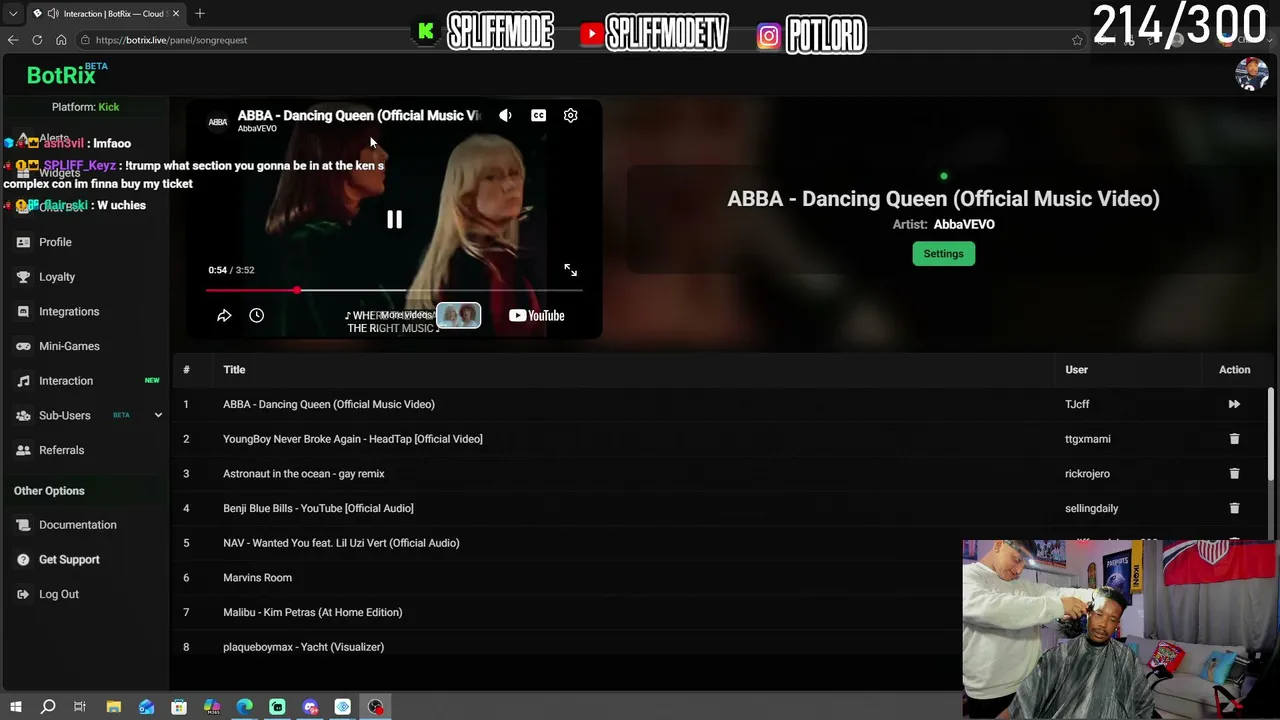Click the Get Support question icon

[x=23, y=560]
